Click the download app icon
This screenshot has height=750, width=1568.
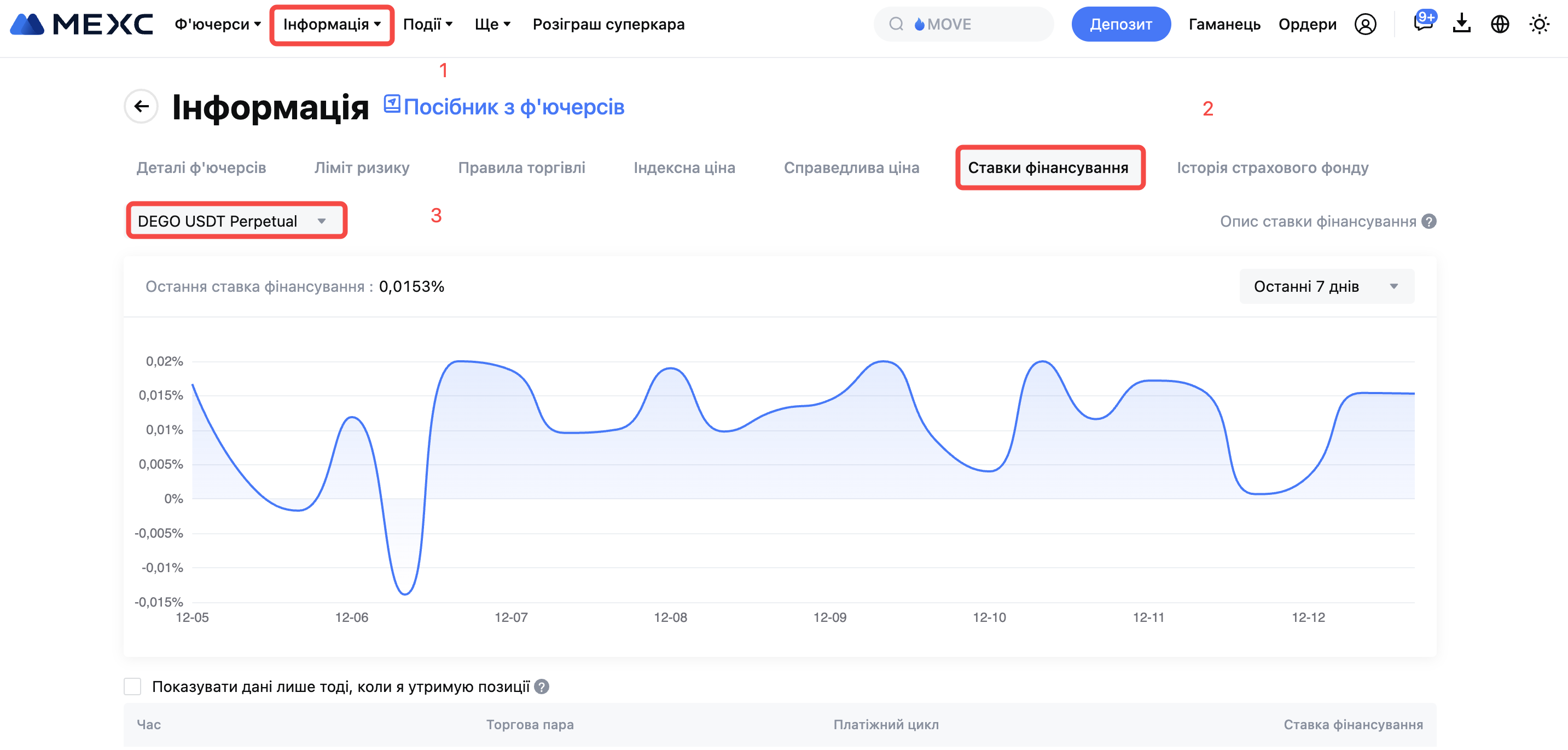click(1461, 25)
